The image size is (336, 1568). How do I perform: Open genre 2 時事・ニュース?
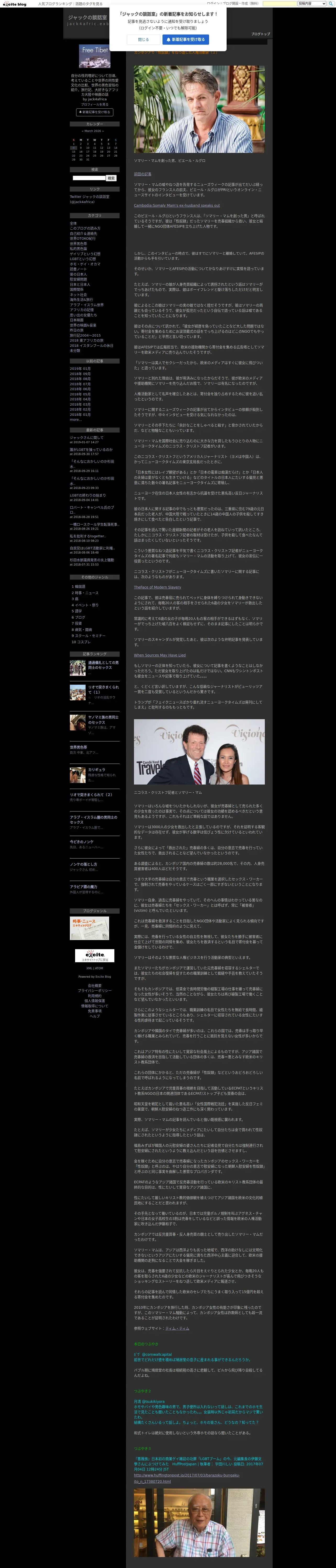coord(85,593)
